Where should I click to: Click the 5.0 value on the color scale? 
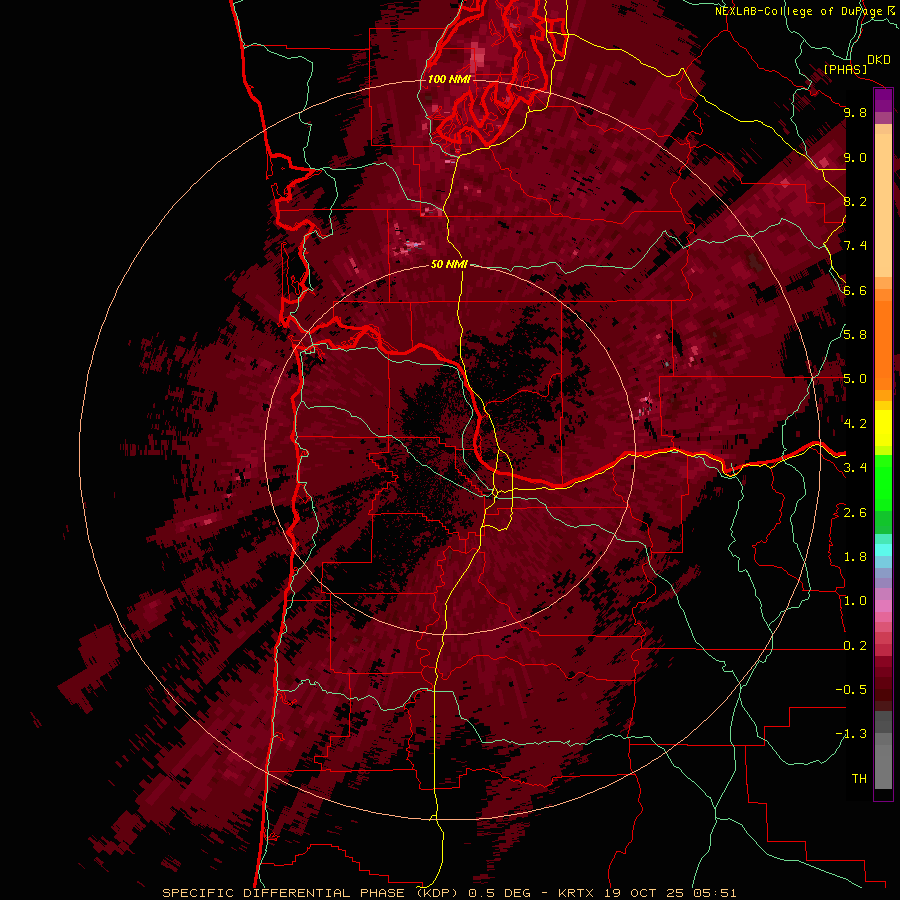click(855, 379)
